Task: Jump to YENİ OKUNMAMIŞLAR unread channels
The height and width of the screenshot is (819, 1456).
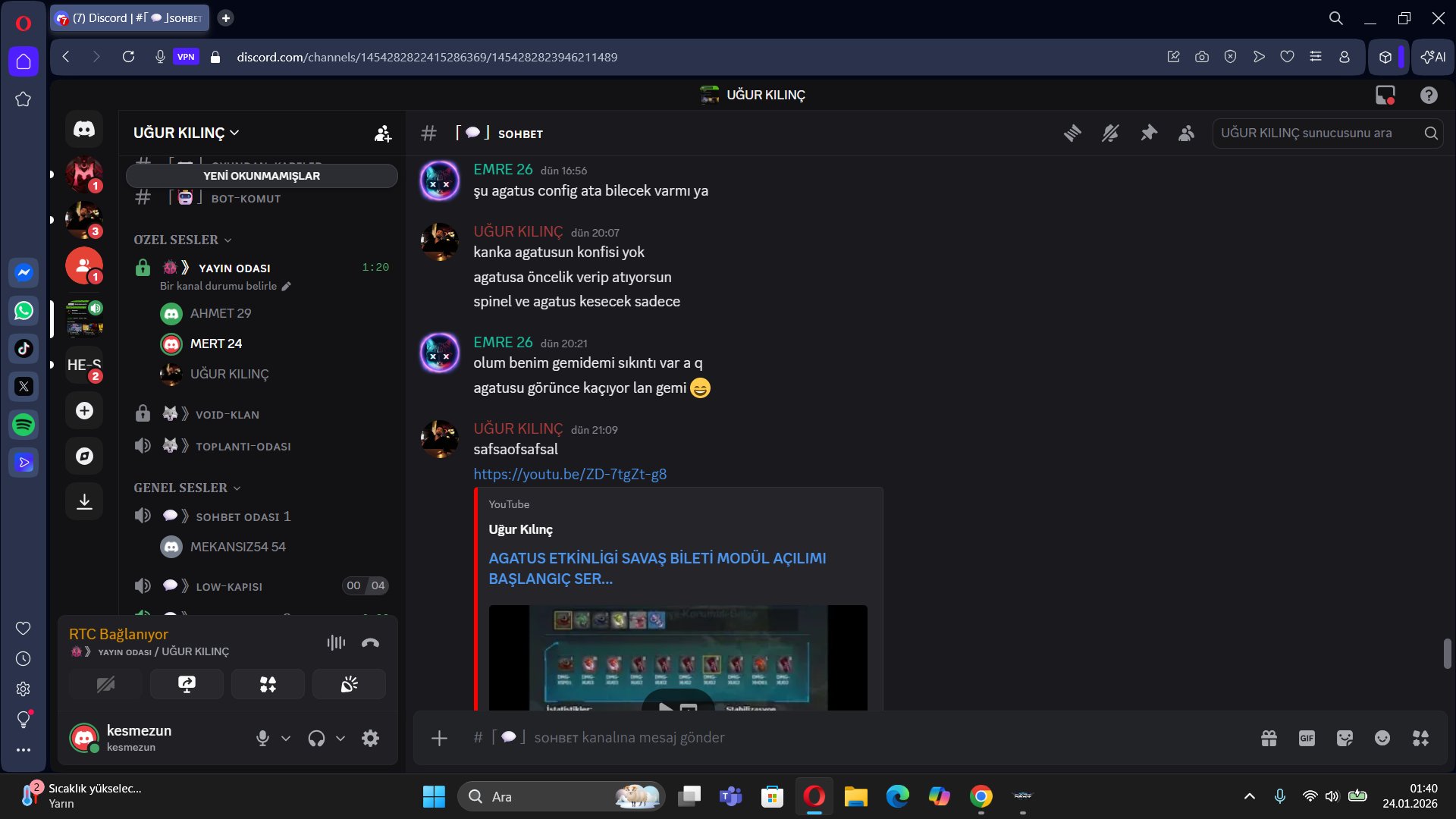Action: click(262, 176)
